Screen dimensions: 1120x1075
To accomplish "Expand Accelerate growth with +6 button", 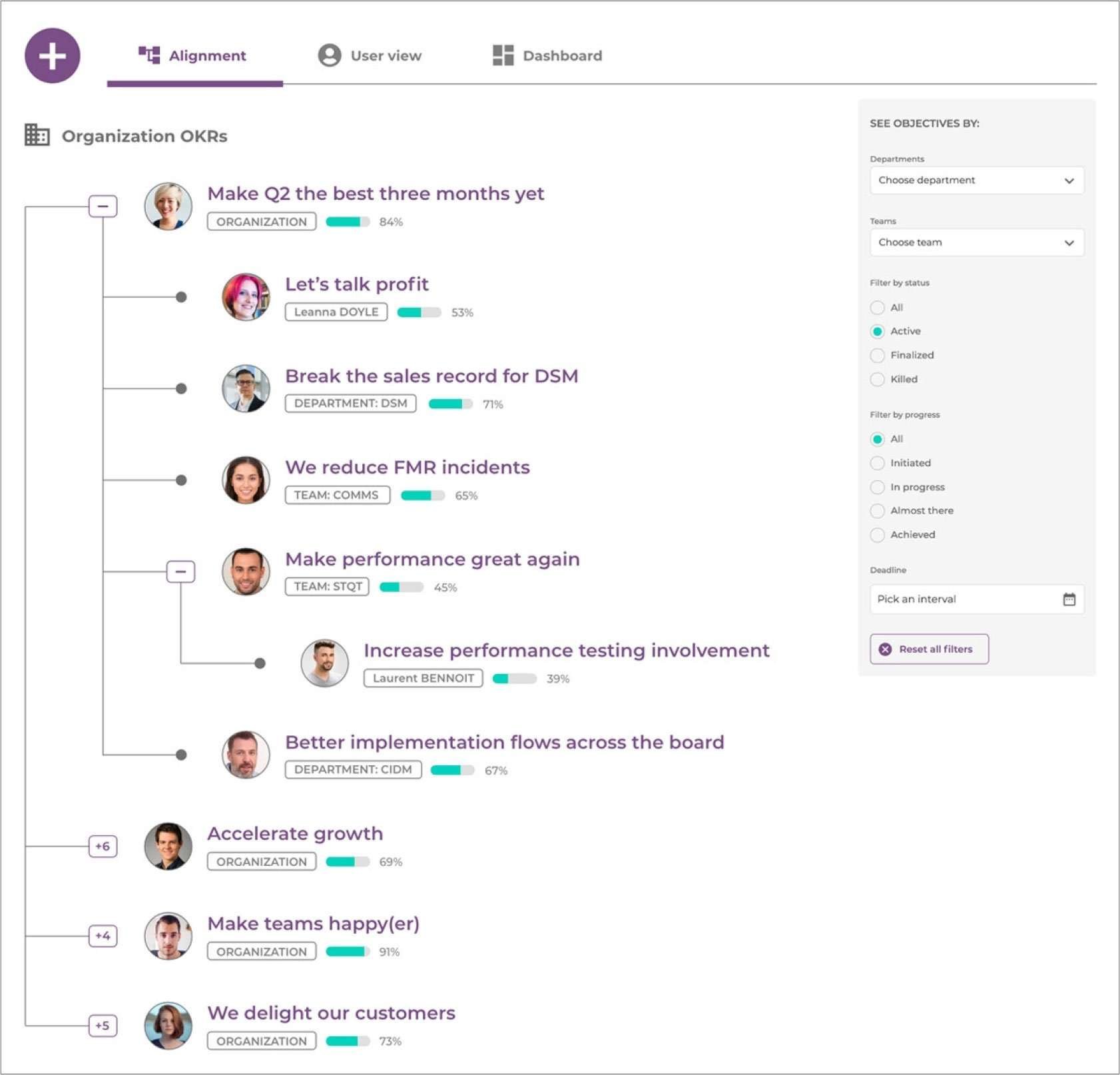I will 103,847.
